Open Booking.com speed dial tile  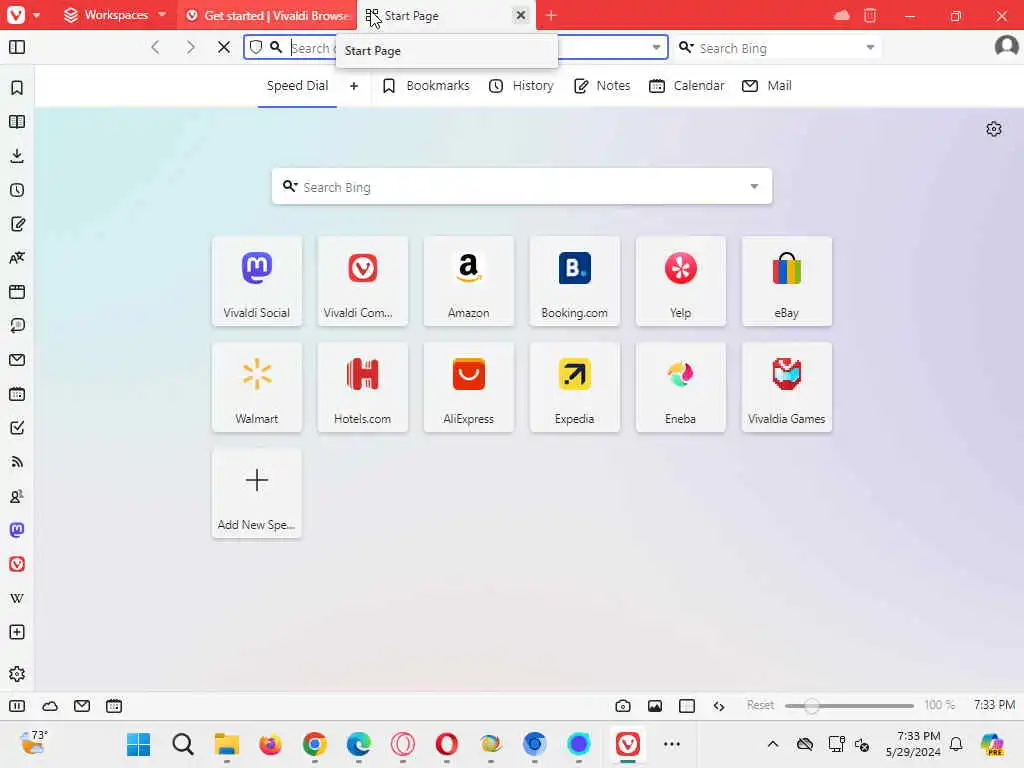point(574,281)
